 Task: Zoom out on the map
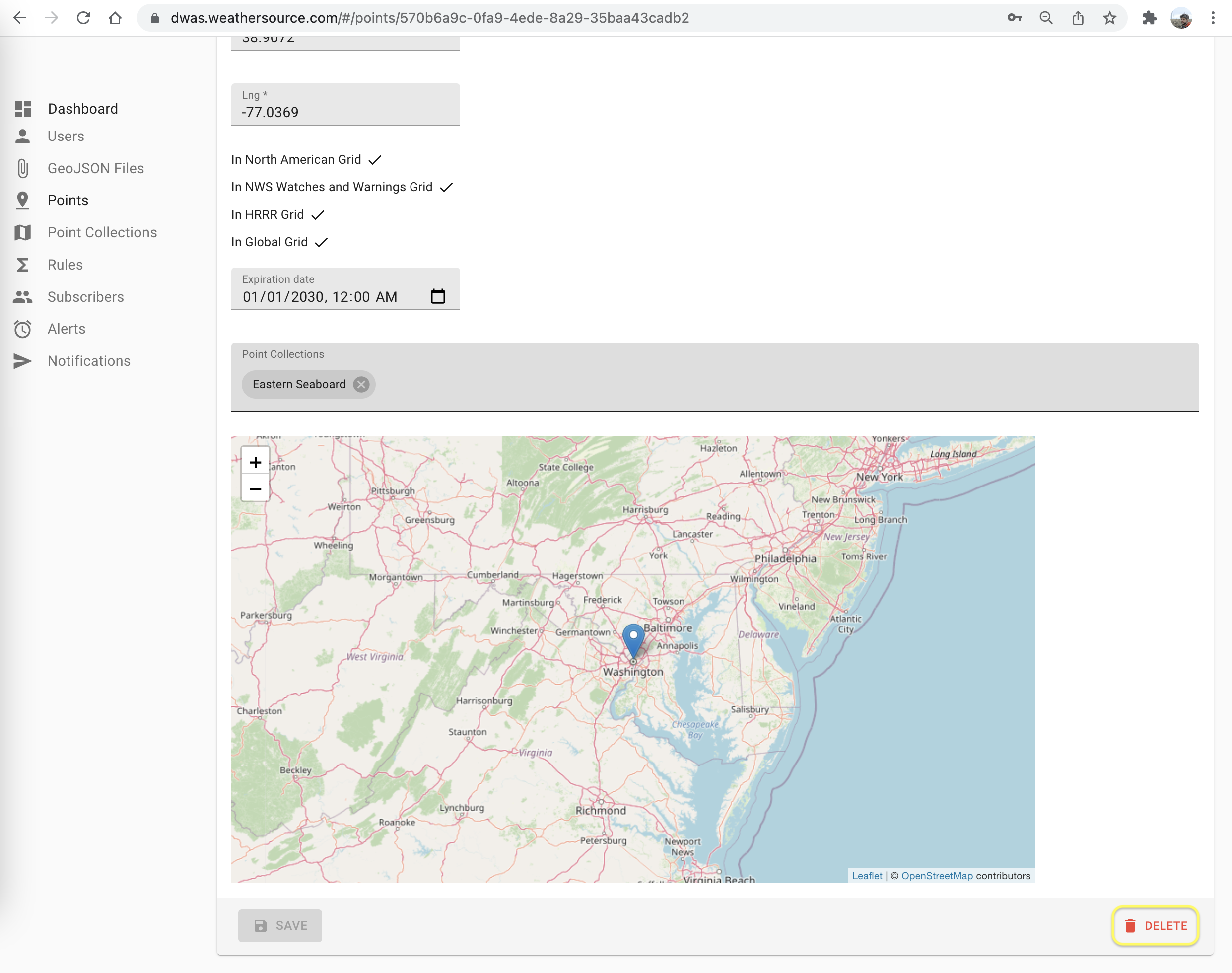(x=255, y=489)
